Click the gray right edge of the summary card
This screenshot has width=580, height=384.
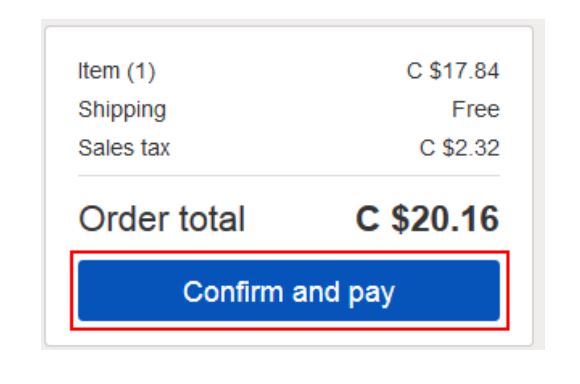click(x=539, y=184)
